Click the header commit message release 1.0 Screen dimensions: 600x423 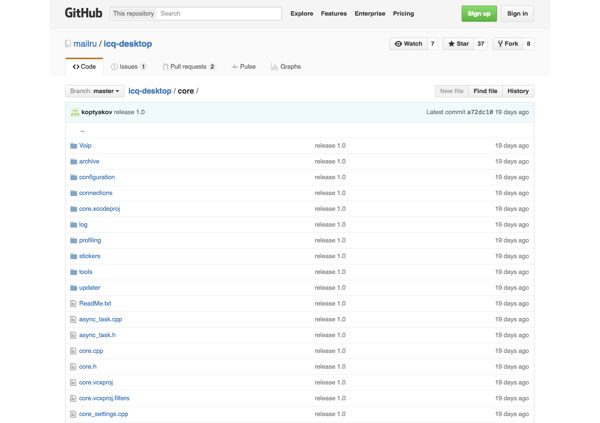click(x=129, y=112)
